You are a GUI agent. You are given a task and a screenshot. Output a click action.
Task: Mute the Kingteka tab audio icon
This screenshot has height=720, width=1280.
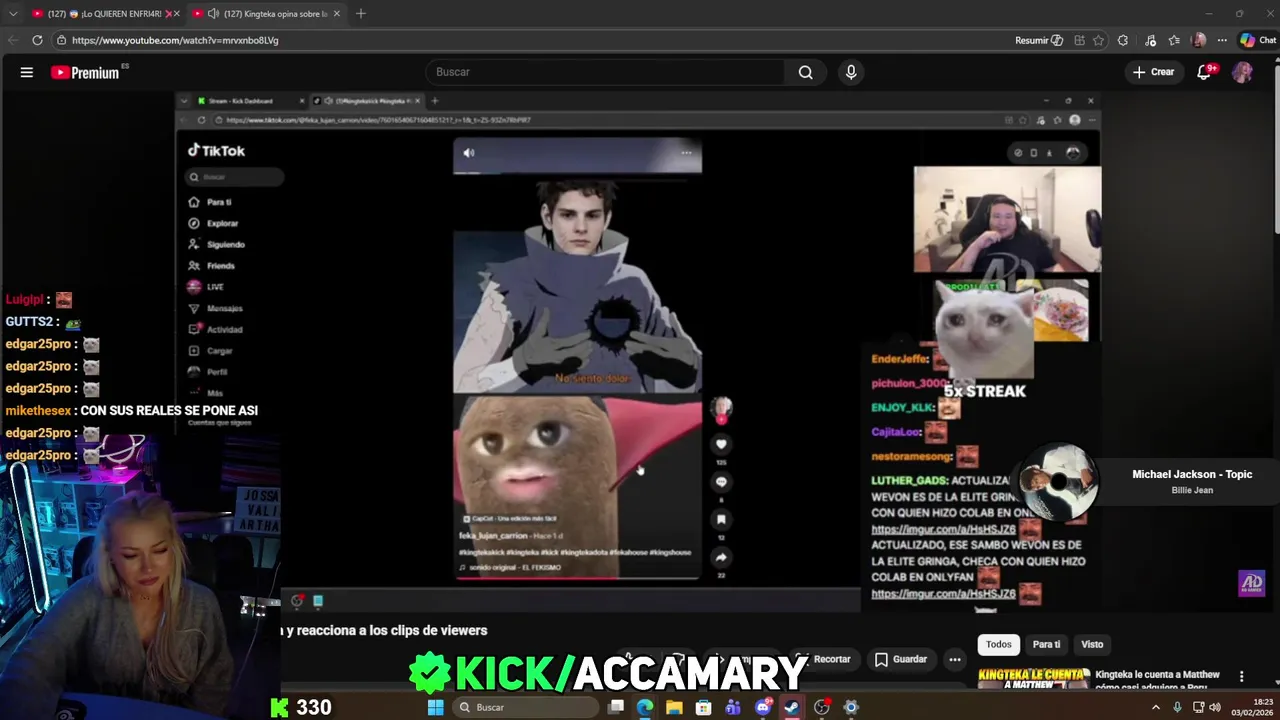(x=213, y=13)
